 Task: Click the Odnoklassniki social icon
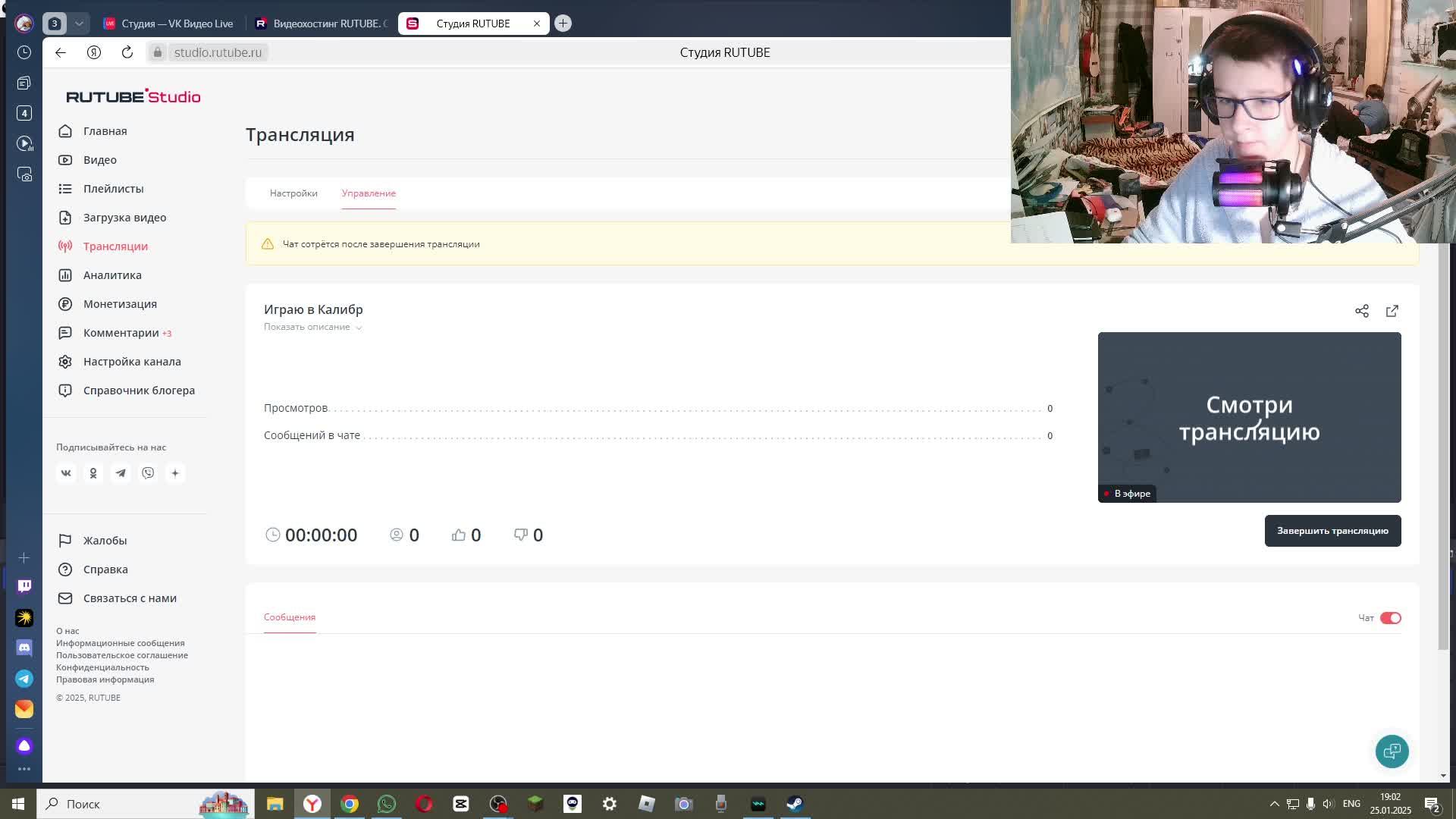[x=93, y=473]
